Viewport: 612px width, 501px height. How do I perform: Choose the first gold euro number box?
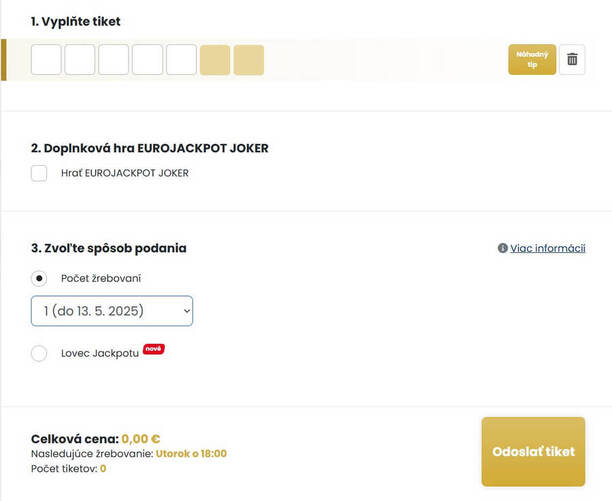tap(215, 59)
